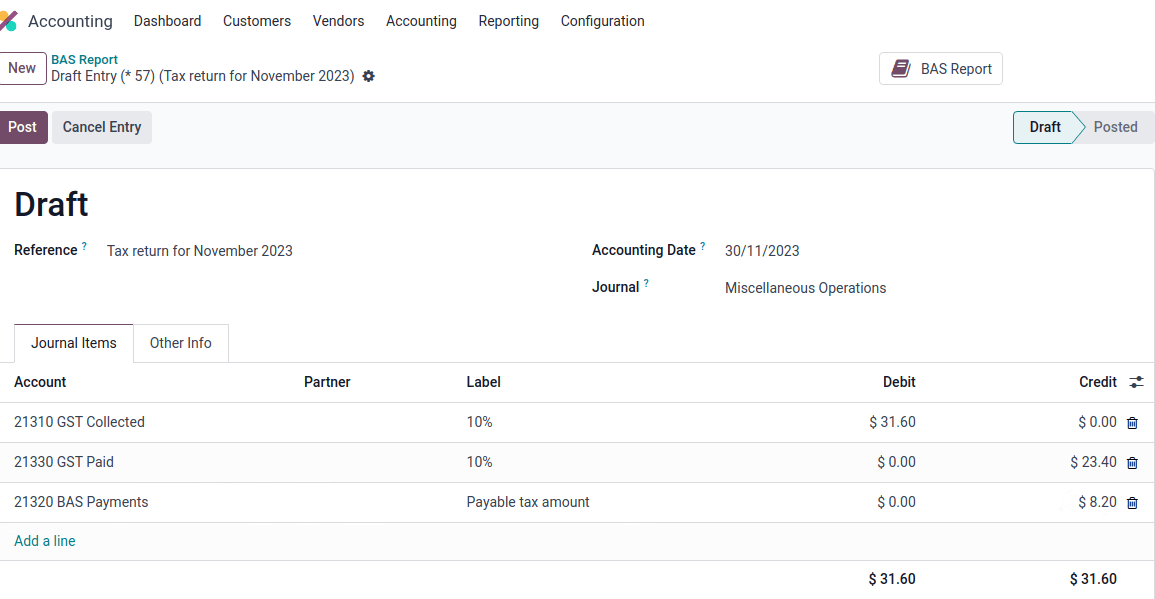The image size is (1155, 599).
Task: Open the Accounting Date picker
Action: coord(762,250)
